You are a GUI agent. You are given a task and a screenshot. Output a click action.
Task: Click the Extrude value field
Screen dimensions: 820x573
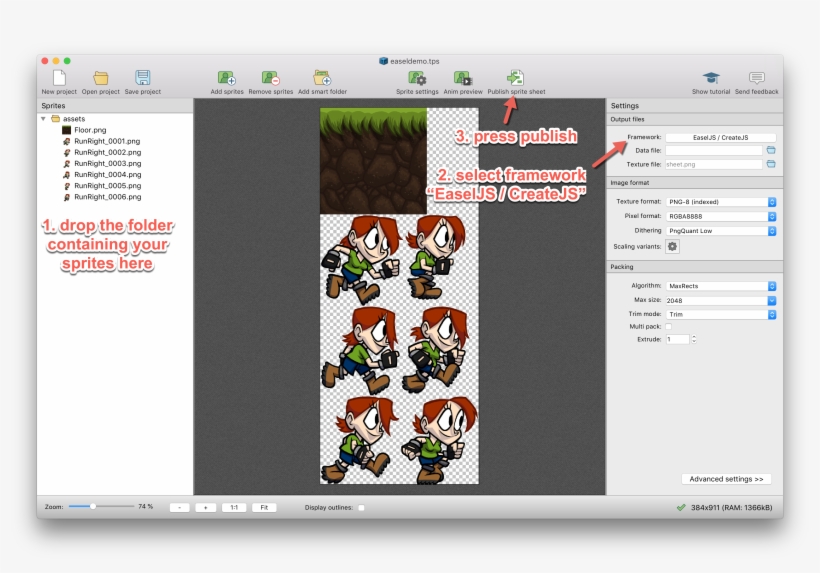(678, 339)
